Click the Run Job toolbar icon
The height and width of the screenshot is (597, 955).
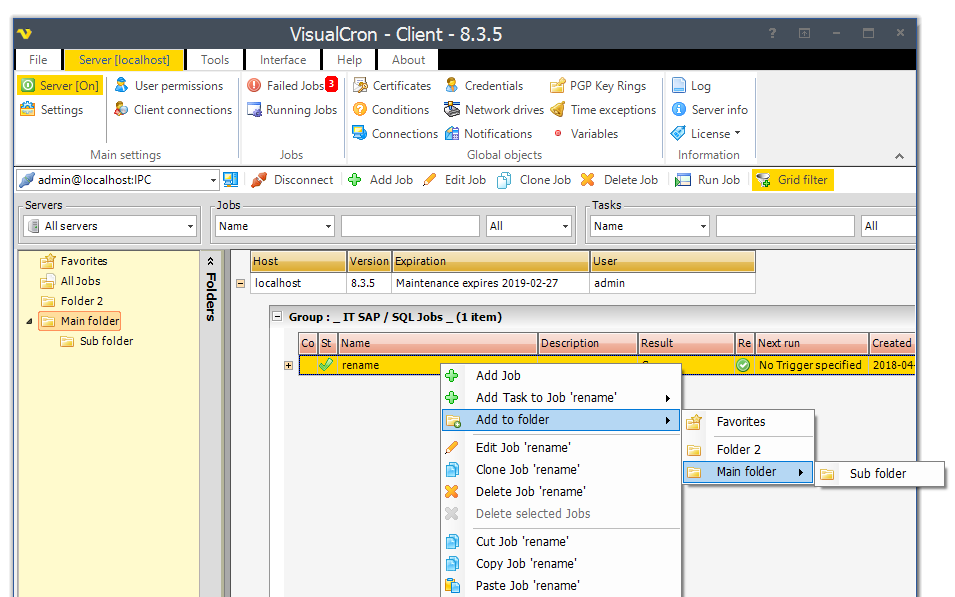coord(684,180)
